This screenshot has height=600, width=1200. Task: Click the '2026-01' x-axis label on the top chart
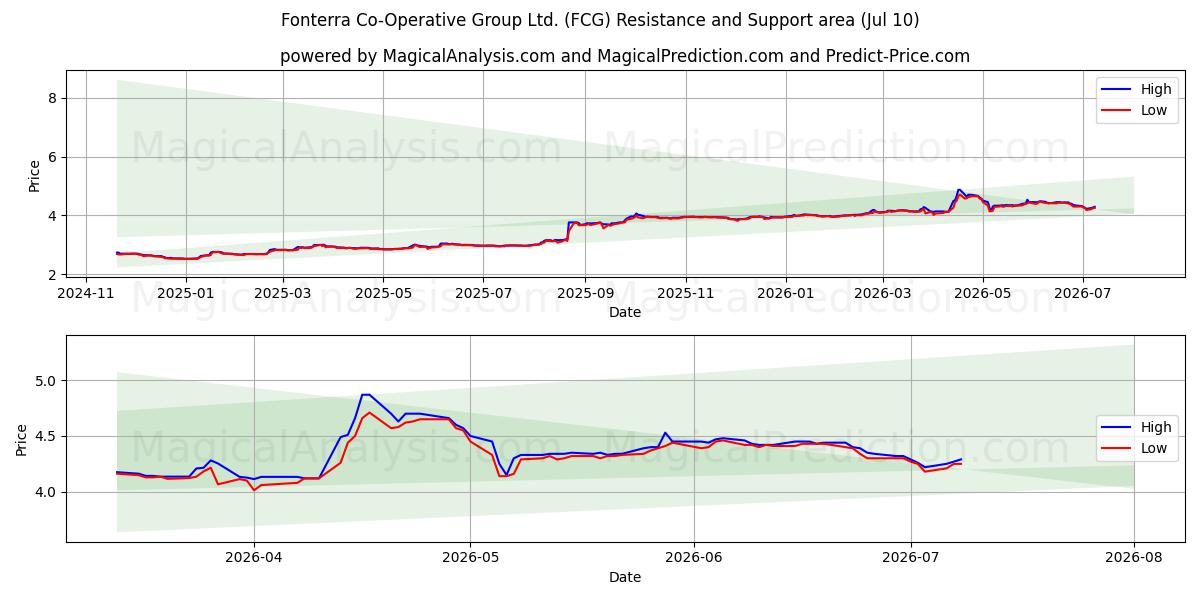pos(785,293)
